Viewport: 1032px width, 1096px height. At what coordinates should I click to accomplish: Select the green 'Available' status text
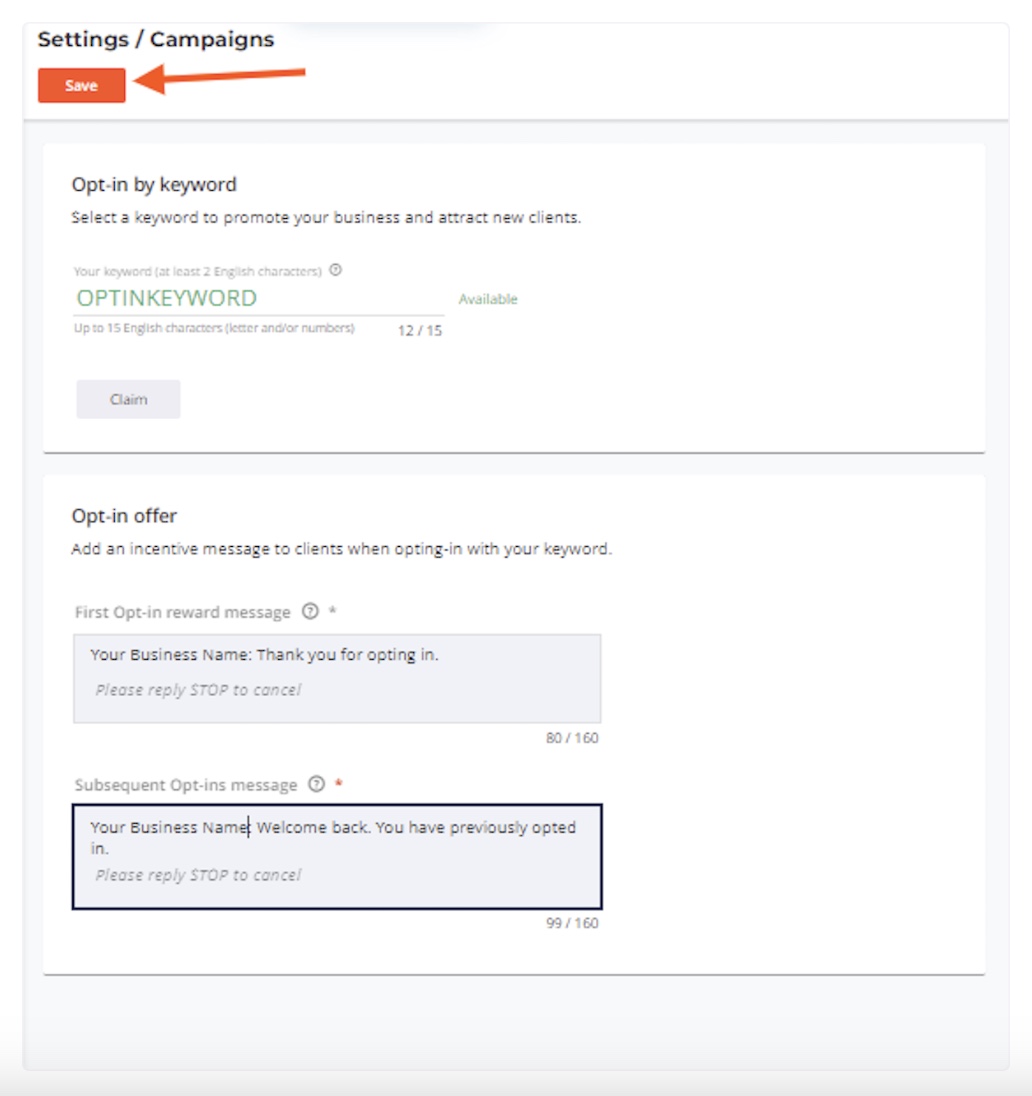point(488,299)
